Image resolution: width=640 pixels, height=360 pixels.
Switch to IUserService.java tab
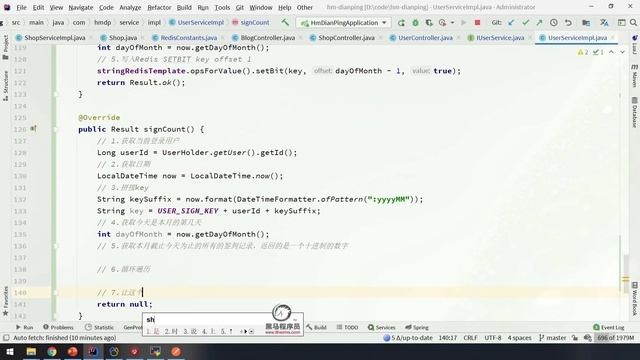coord(500,38)
